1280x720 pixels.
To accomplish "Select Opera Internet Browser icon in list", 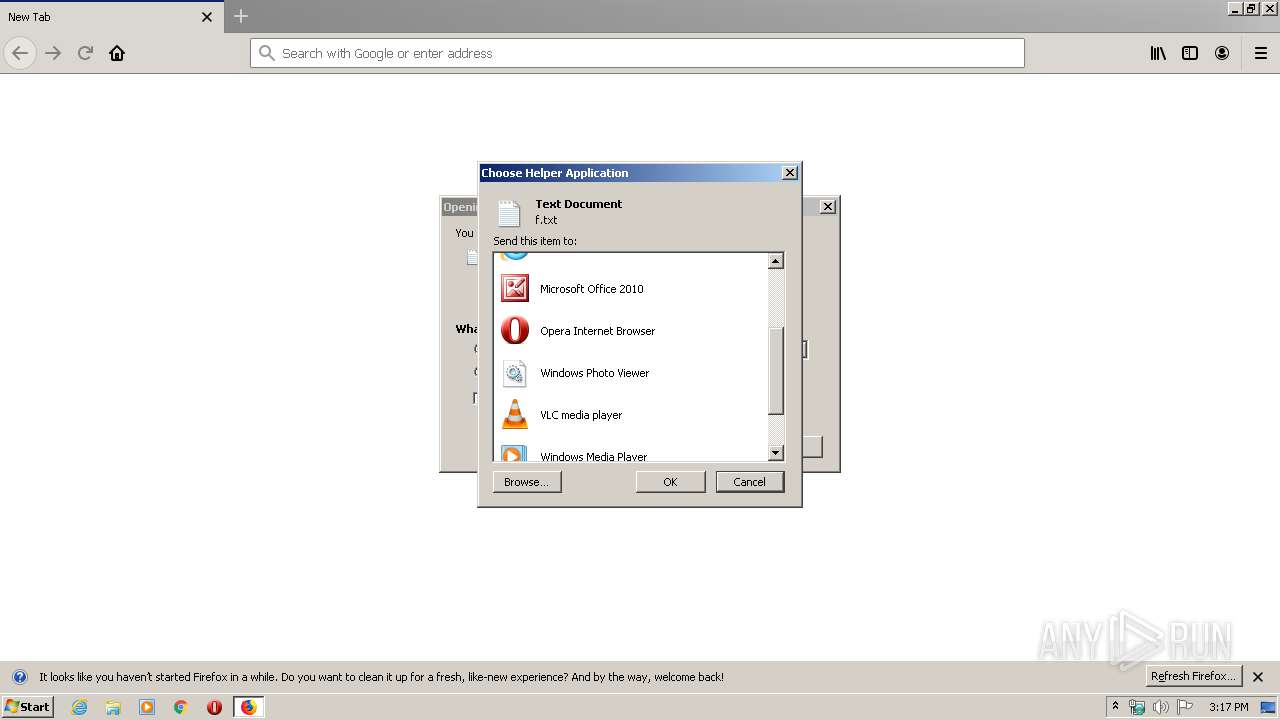I will pos(515,331).
